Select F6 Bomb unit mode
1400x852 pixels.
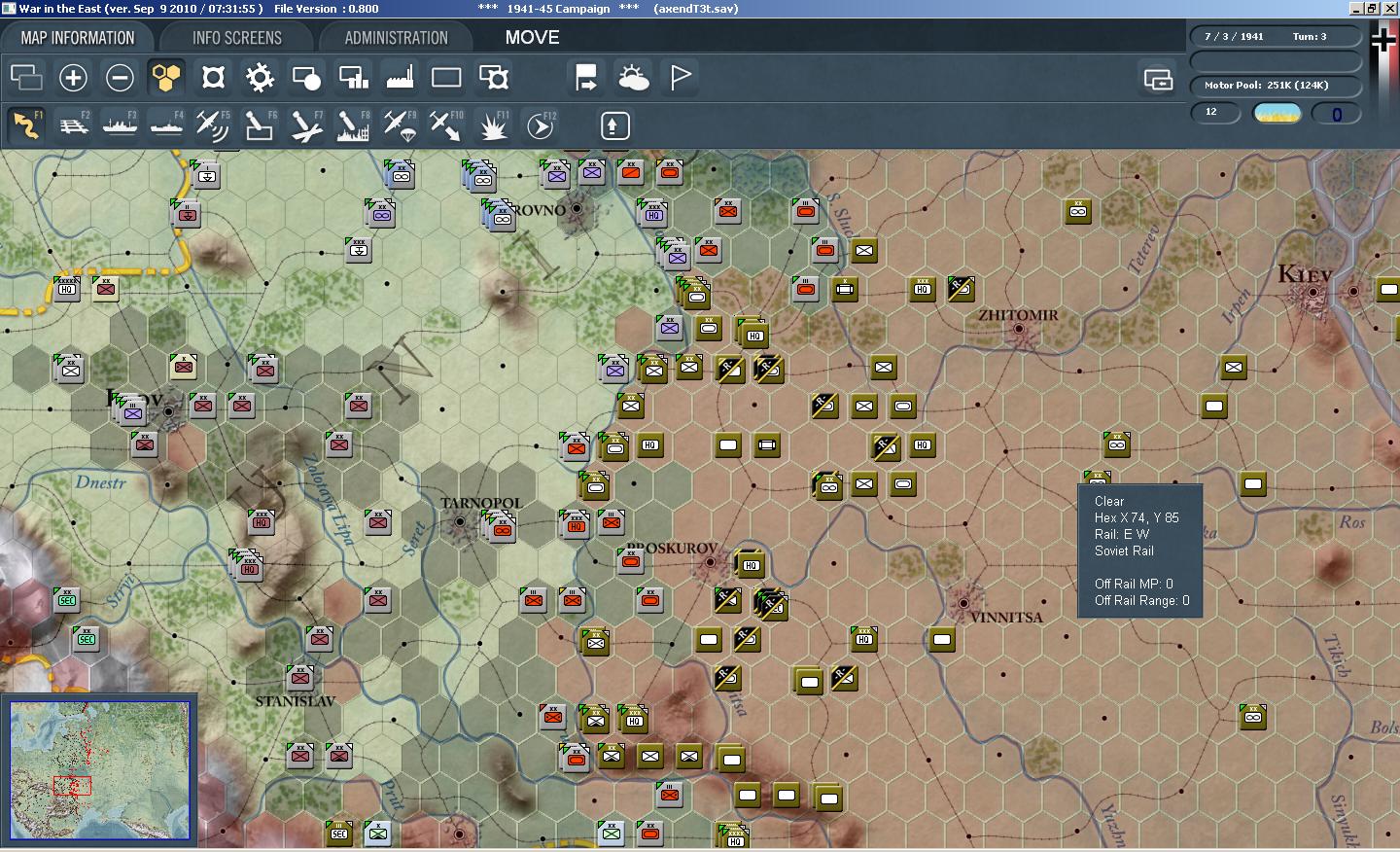260,125
